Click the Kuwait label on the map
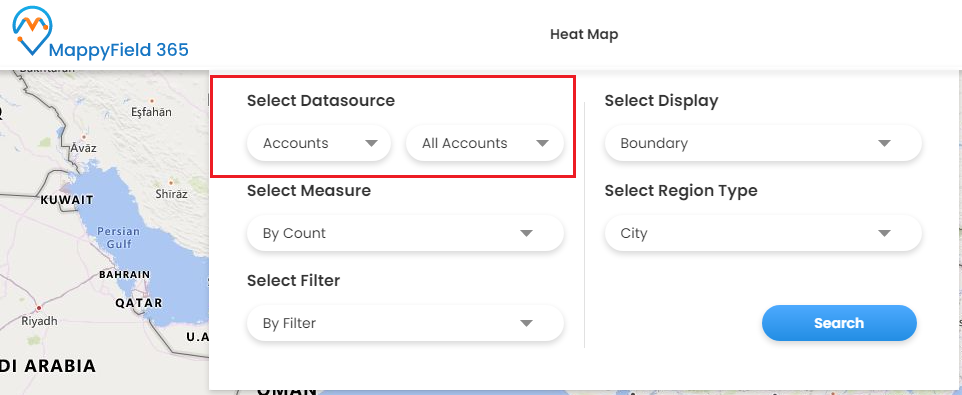 click(67, 200)
